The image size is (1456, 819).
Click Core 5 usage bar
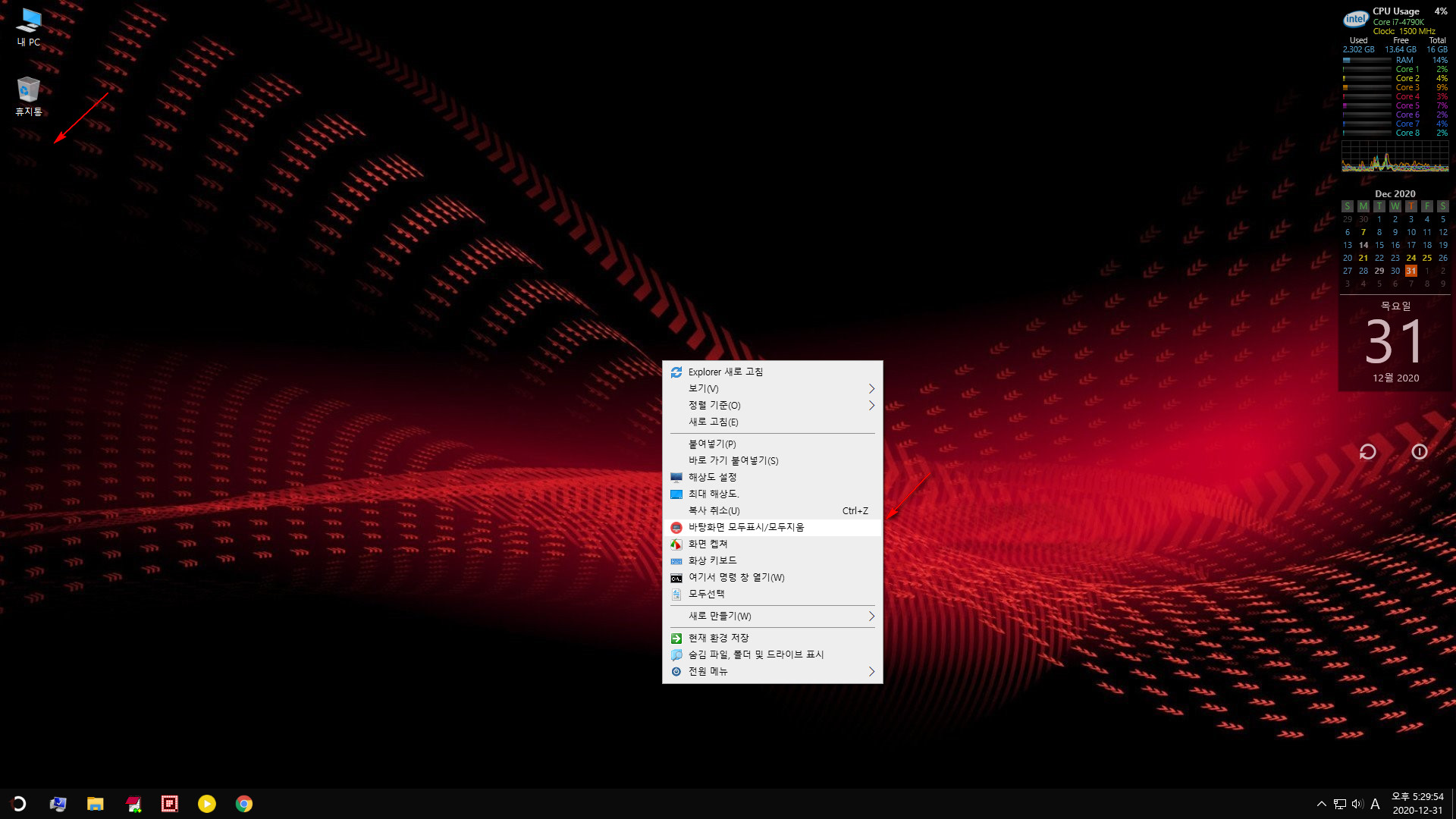(1367, 105)
